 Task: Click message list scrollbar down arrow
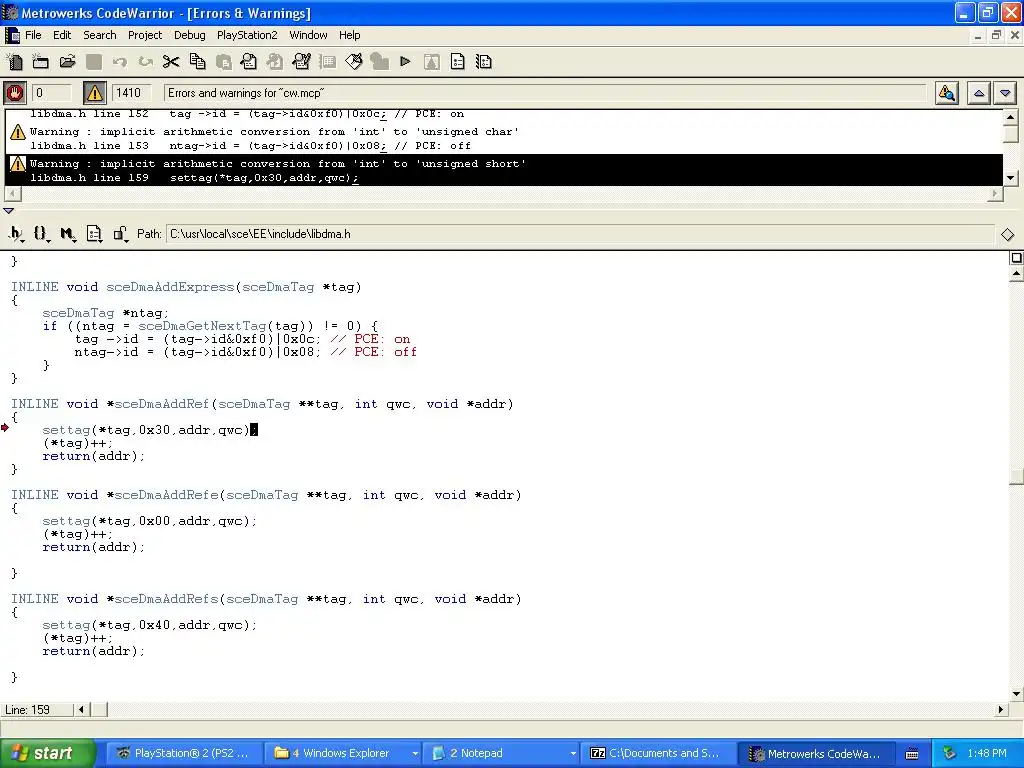[1010, 178]
